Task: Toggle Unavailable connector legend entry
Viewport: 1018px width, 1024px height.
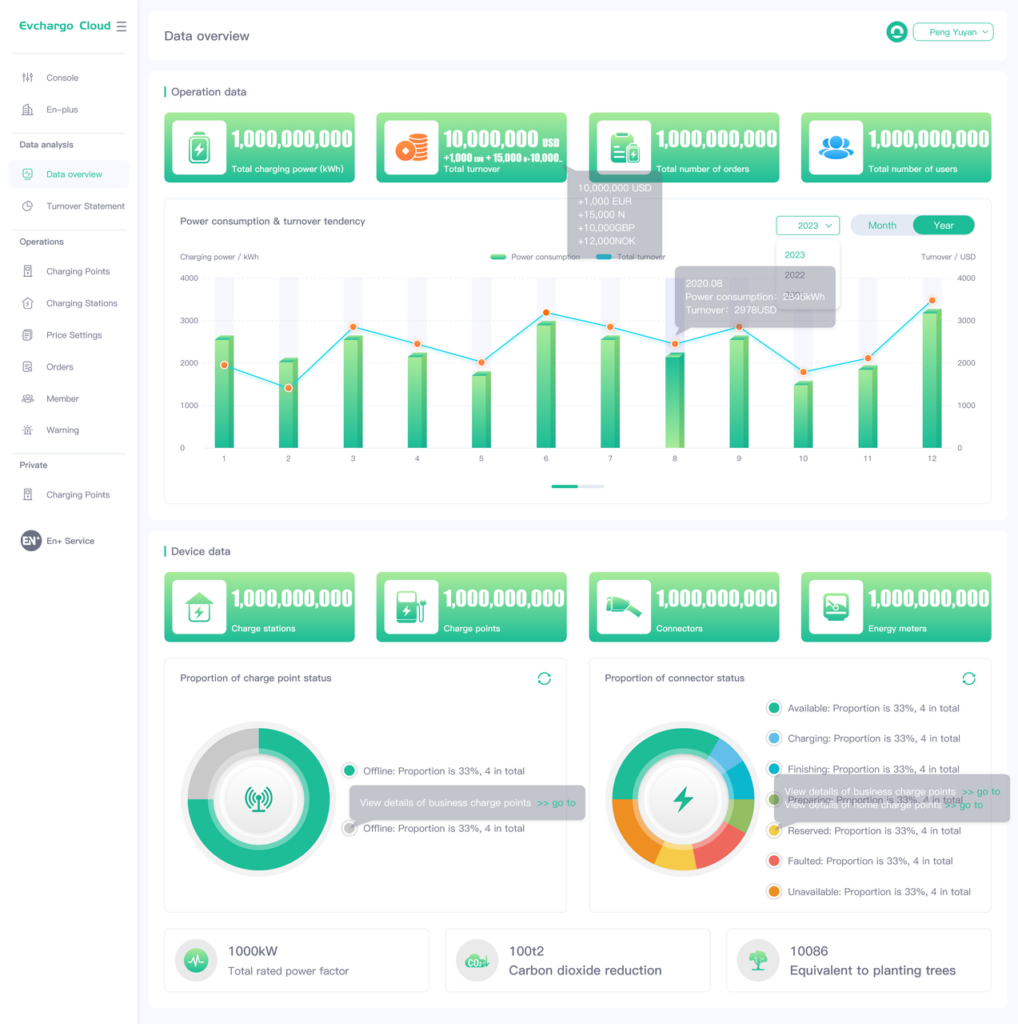Action: coord(868,892)
